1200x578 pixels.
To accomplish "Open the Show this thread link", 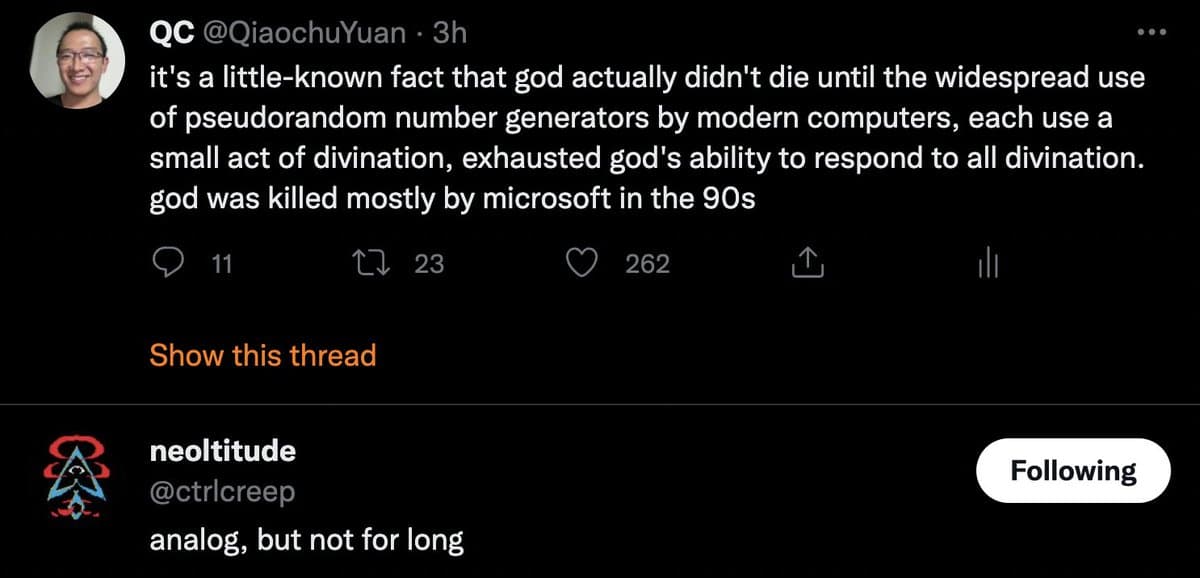I will (262, 355).
